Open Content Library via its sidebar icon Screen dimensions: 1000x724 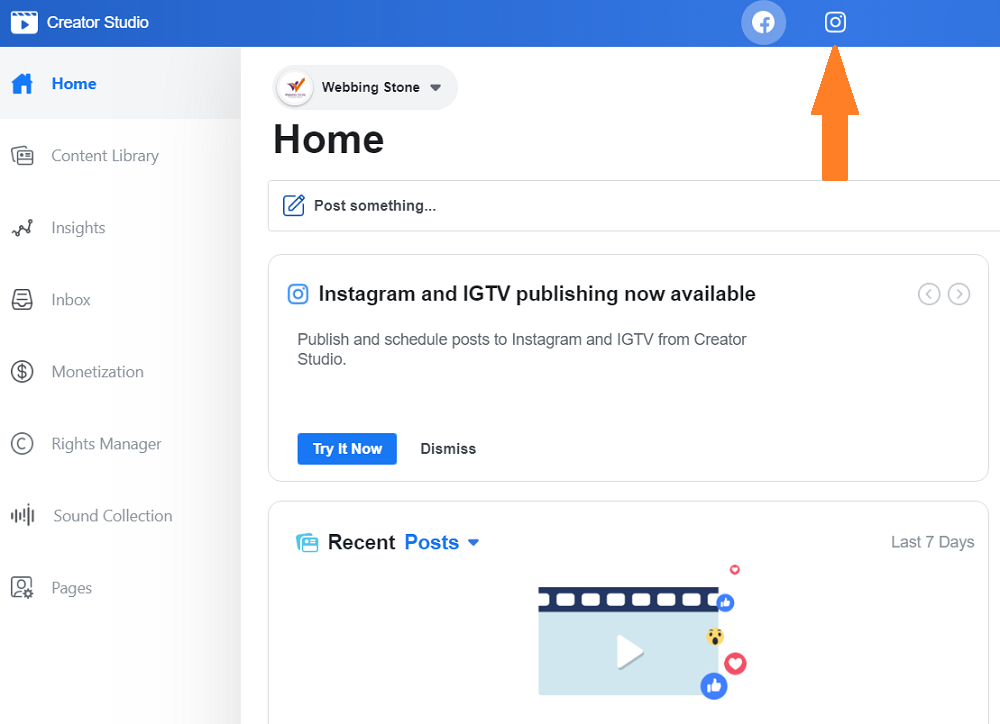click(22, 156)
